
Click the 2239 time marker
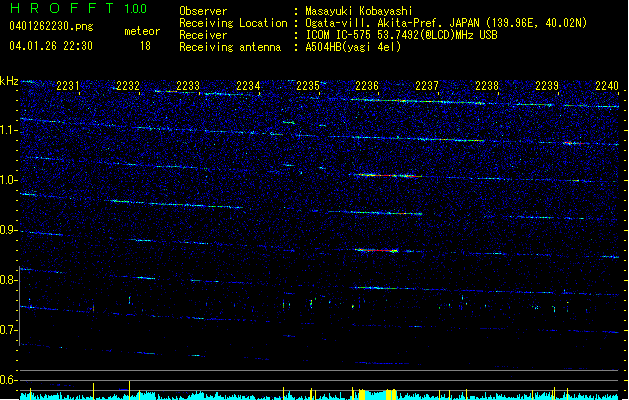pyautogui.click(x=547, y=86)
